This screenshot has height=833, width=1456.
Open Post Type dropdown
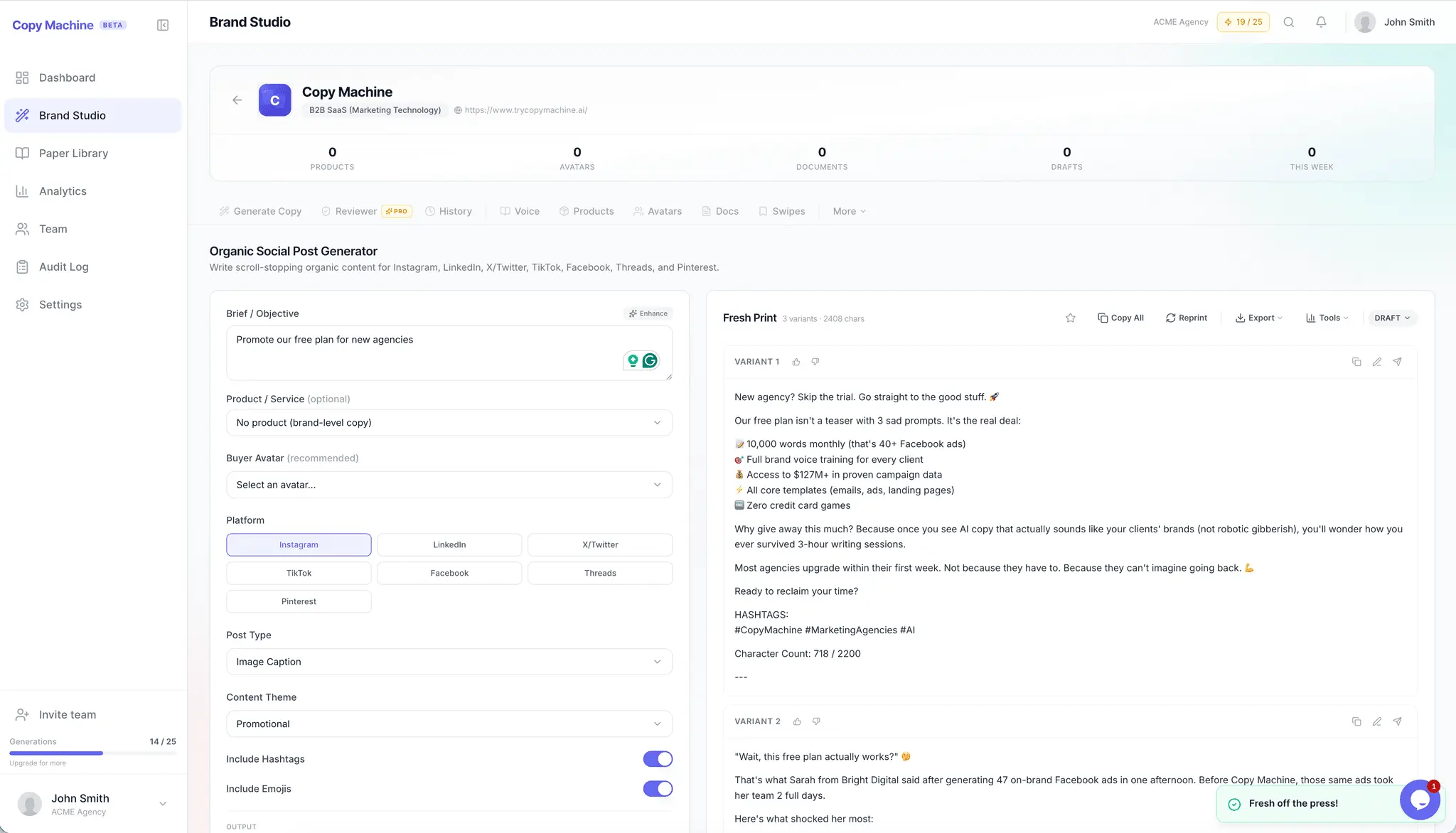pyautogui.click(x=449, y=662)
